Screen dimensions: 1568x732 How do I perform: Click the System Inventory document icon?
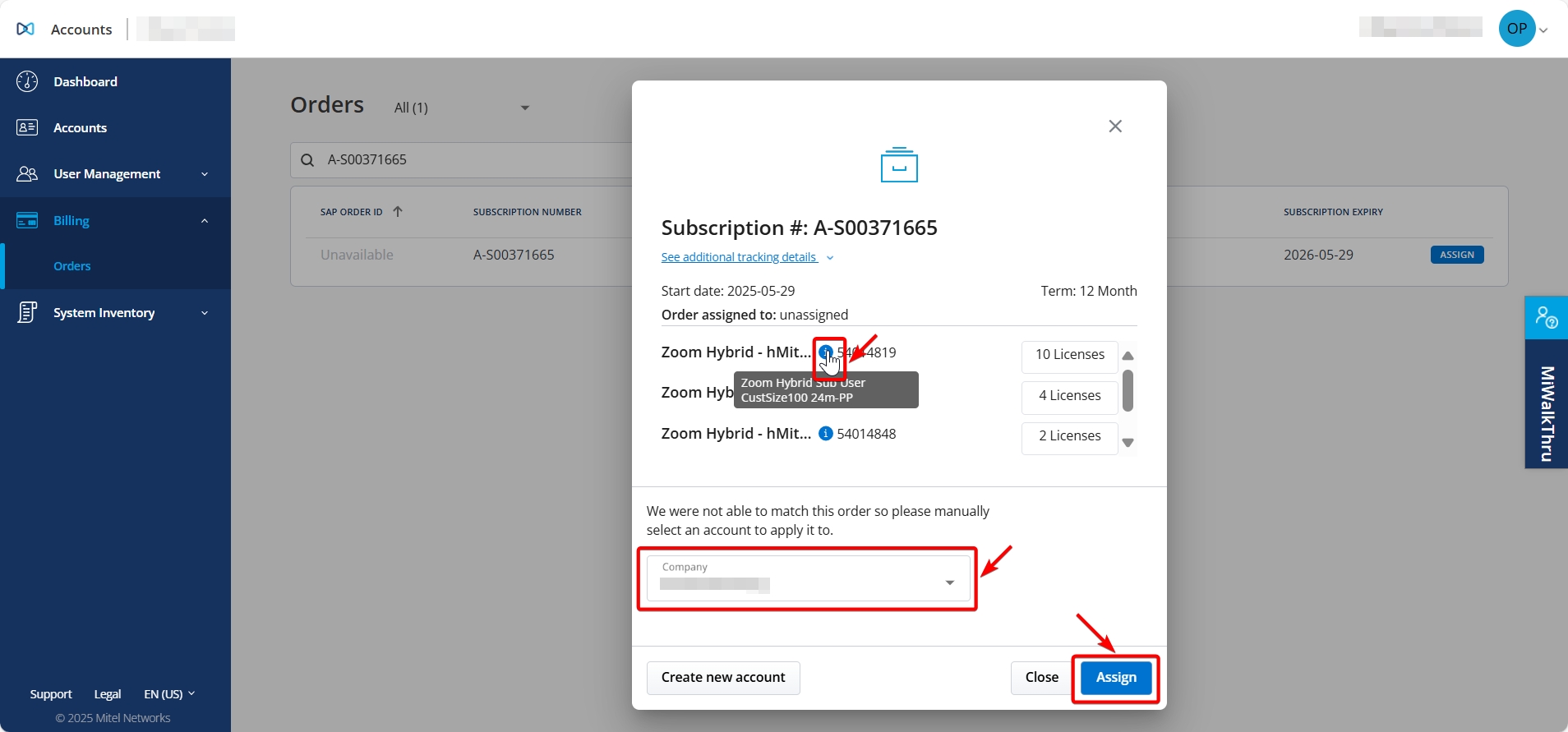tap(27, 312)
